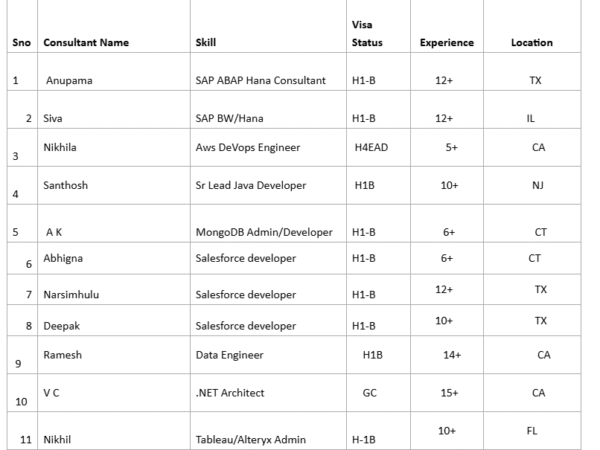Click the Sno column header

(x=22, y=43)
